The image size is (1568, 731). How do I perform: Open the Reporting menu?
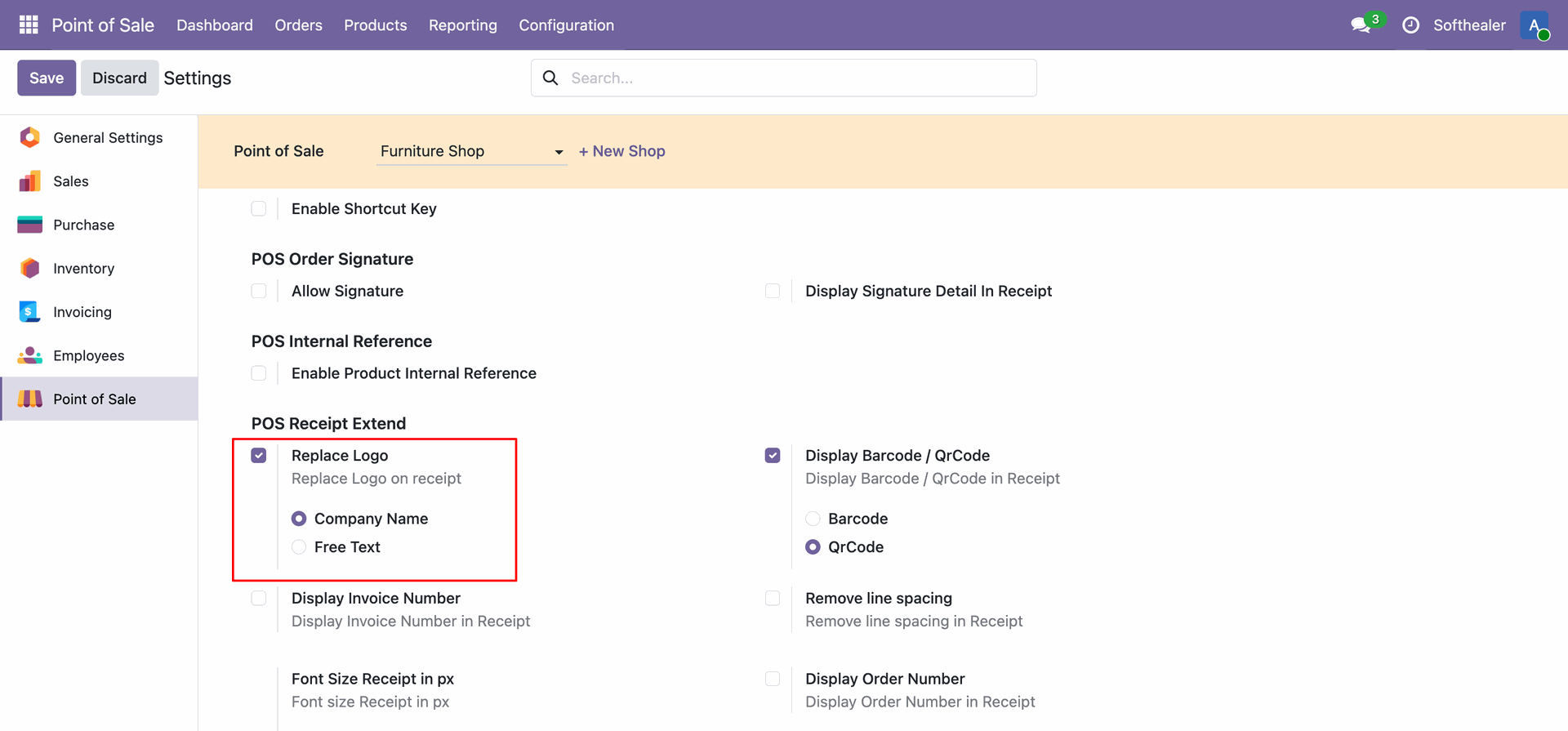[x=463, y=25]
